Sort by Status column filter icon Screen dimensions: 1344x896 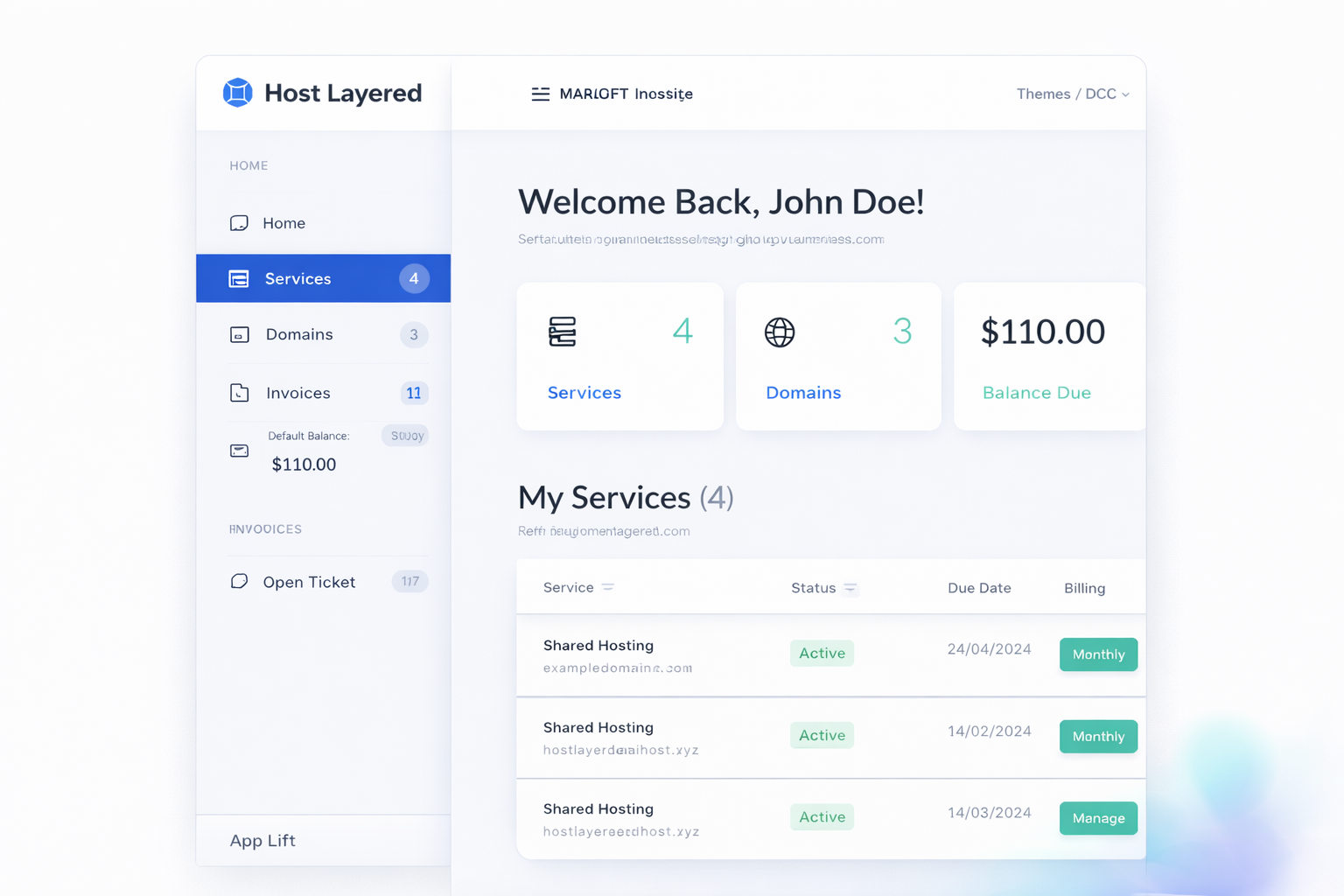pyautogui.click(x=850, y=588)
